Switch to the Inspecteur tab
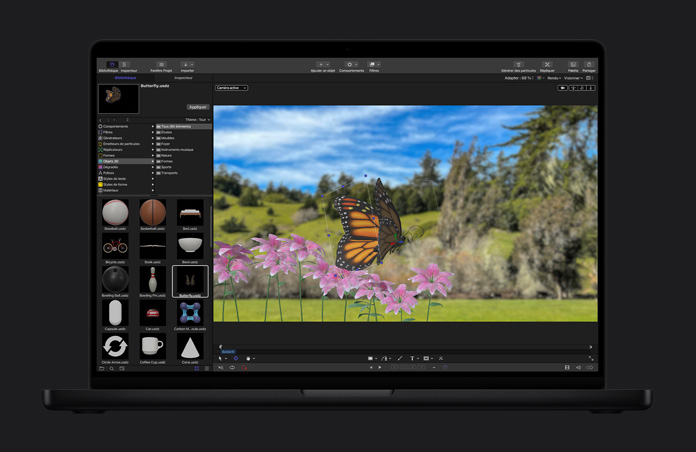 (x=183, y=78)
